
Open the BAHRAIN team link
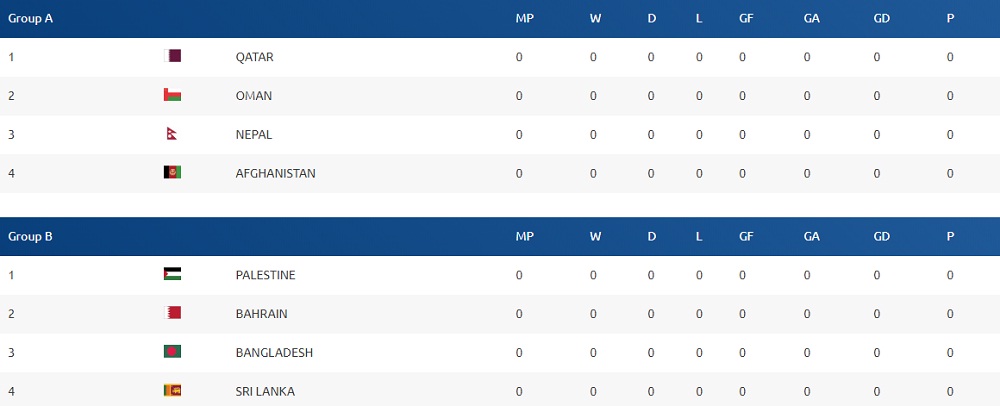pos(261,314)
